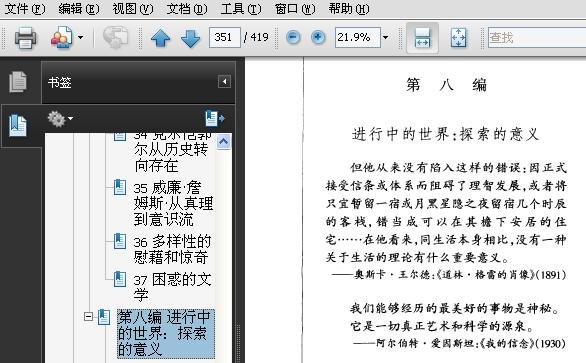Select bookmark 37 困惑的文学
The image size is (586, 363).
click(172, 287)
